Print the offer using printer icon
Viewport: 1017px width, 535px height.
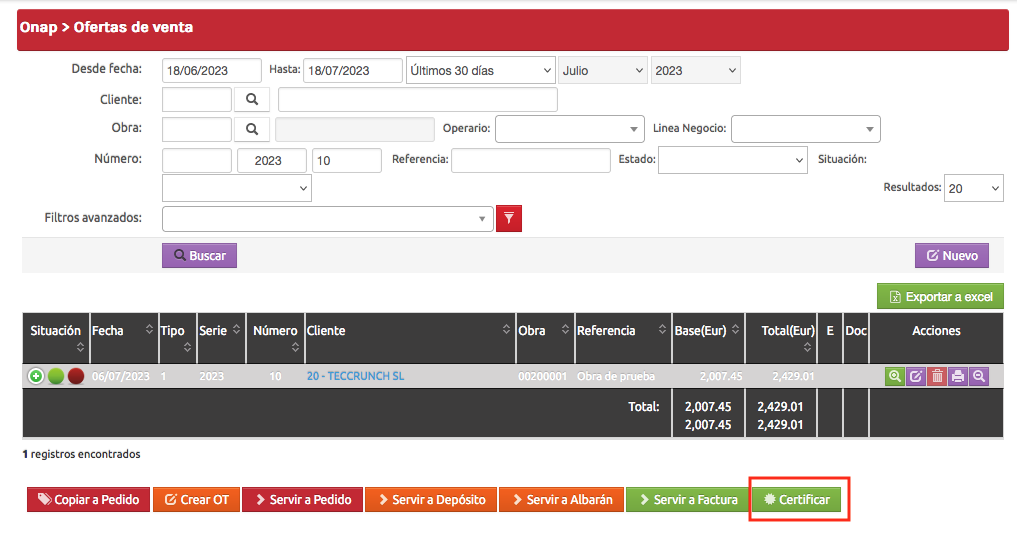pyautogui.click(x=958, y=376)
